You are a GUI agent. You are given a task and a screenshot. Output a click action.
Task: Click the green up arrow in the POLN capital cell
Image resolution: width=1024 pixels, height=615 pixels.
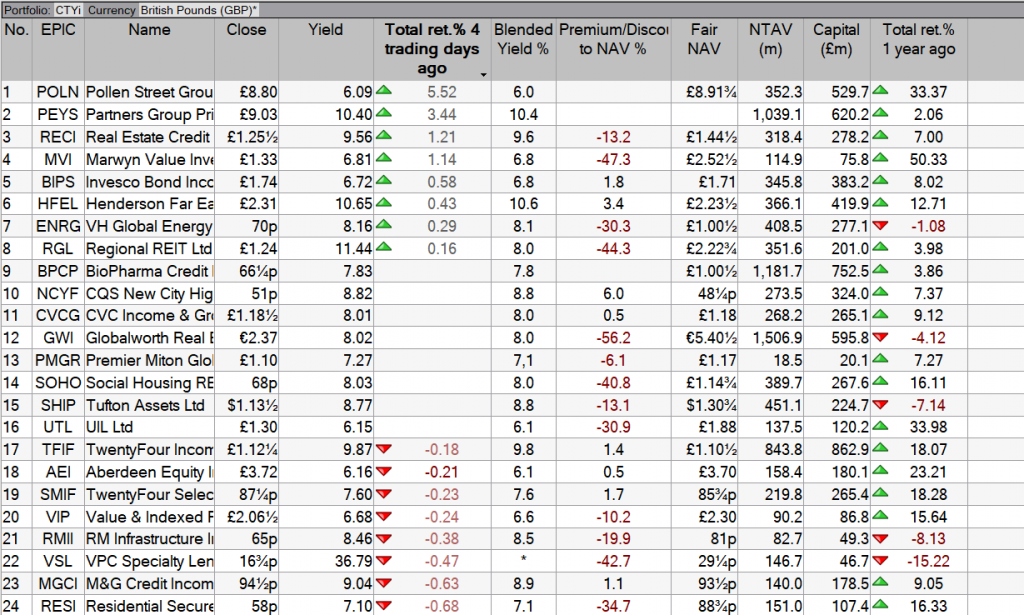[880, 91]
